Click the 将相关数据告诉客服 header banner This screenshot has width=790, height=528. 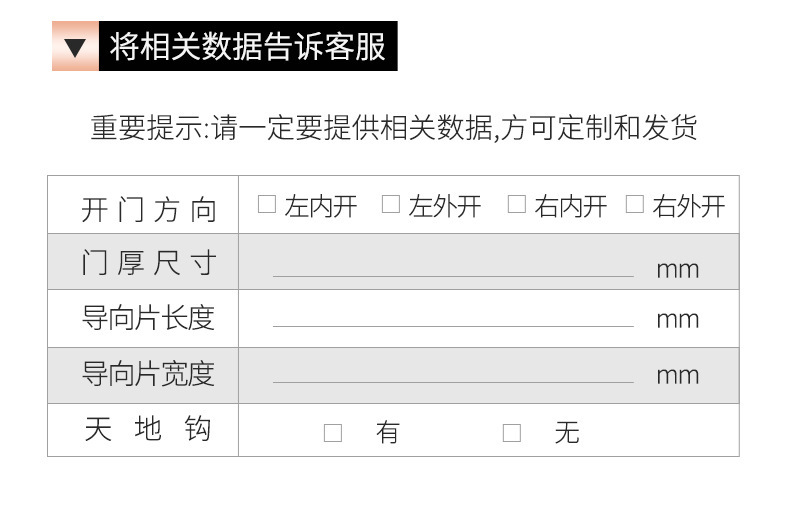pyautogui.click(x=247, y=47)
